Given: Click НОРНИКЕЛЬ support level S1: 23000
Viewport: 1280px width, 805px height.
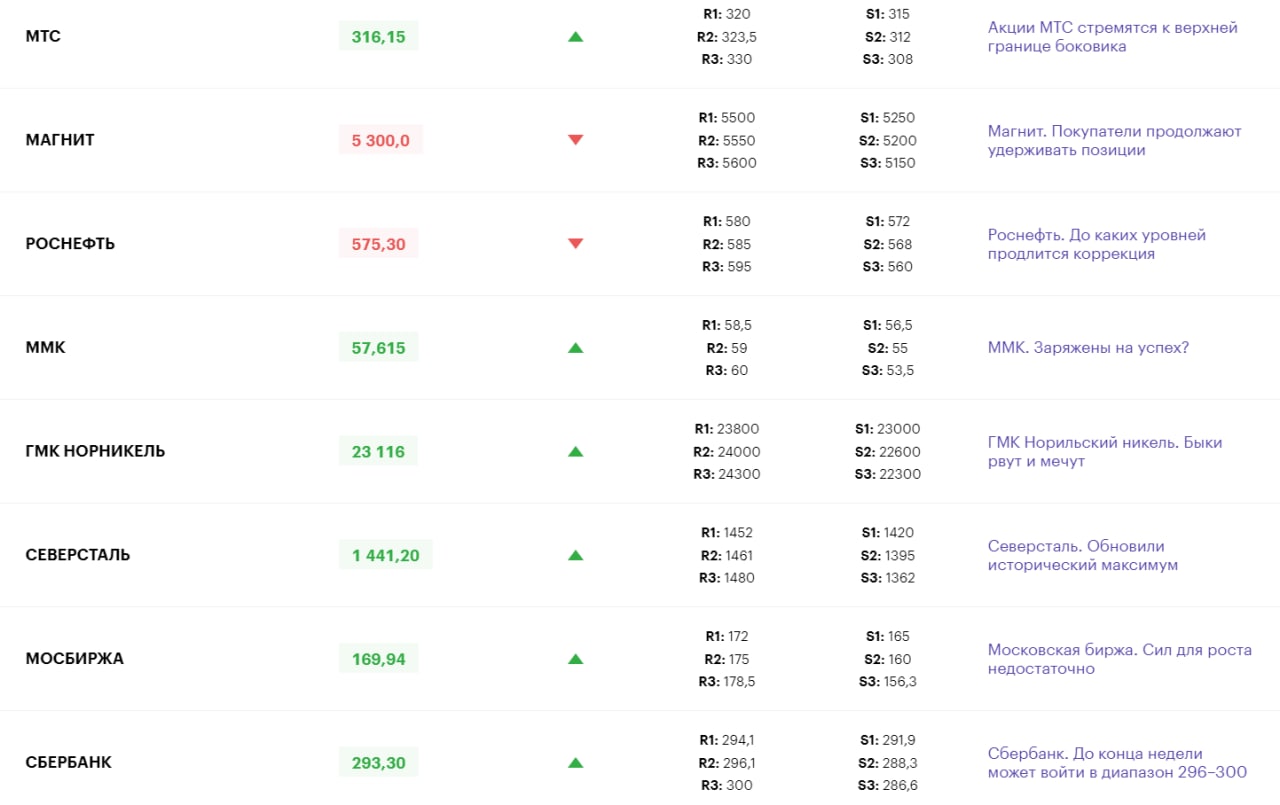Looking at the screenshot, I should [x=888, y=429].
